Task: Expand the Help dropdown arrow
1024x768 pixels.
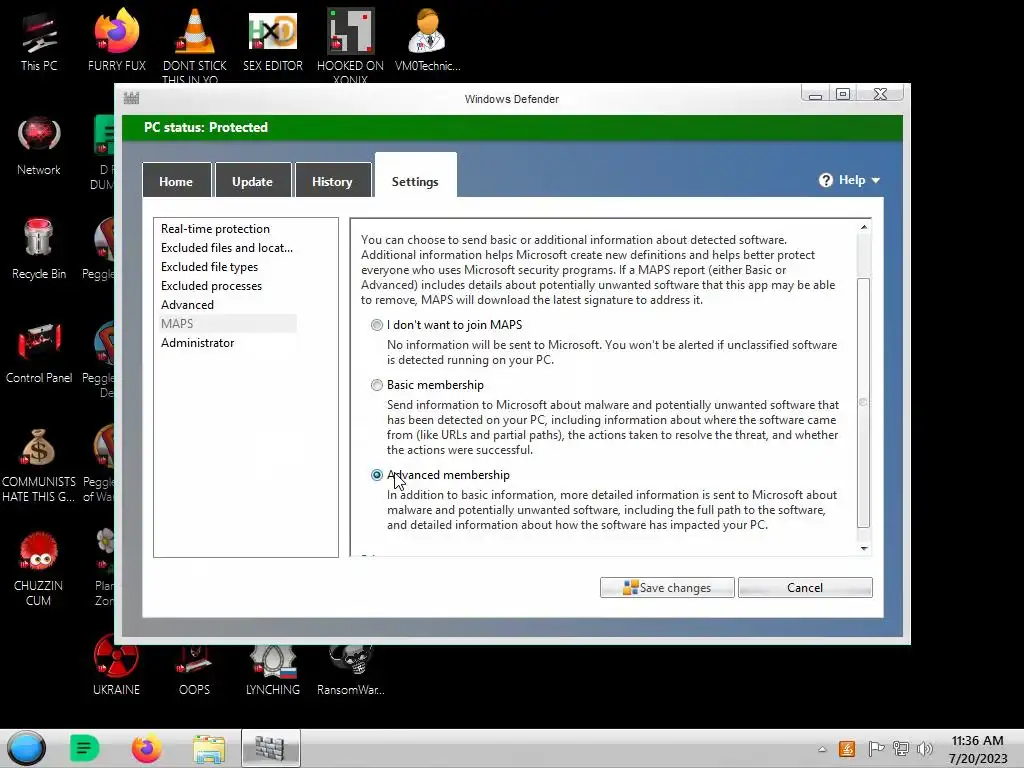Action: (x=876, y=180)
